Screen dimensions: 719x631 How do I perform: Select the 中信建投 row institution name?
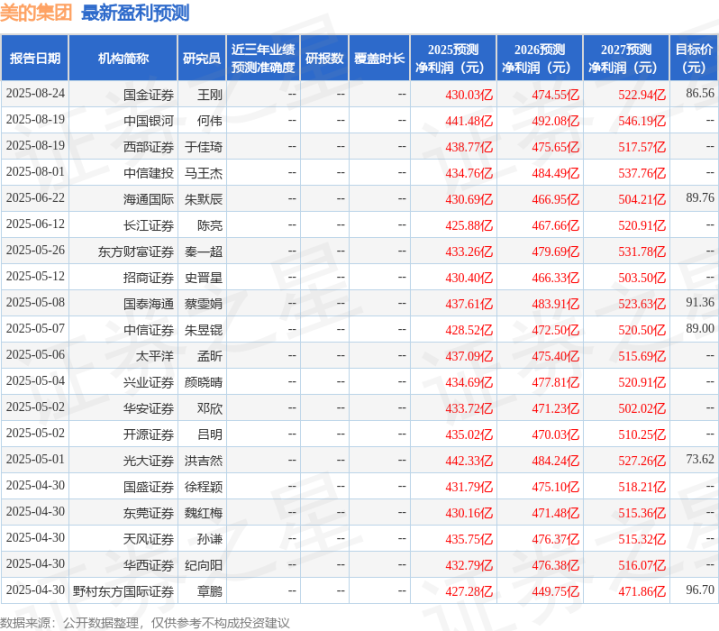pyautogui.click(x=148, y=173)
